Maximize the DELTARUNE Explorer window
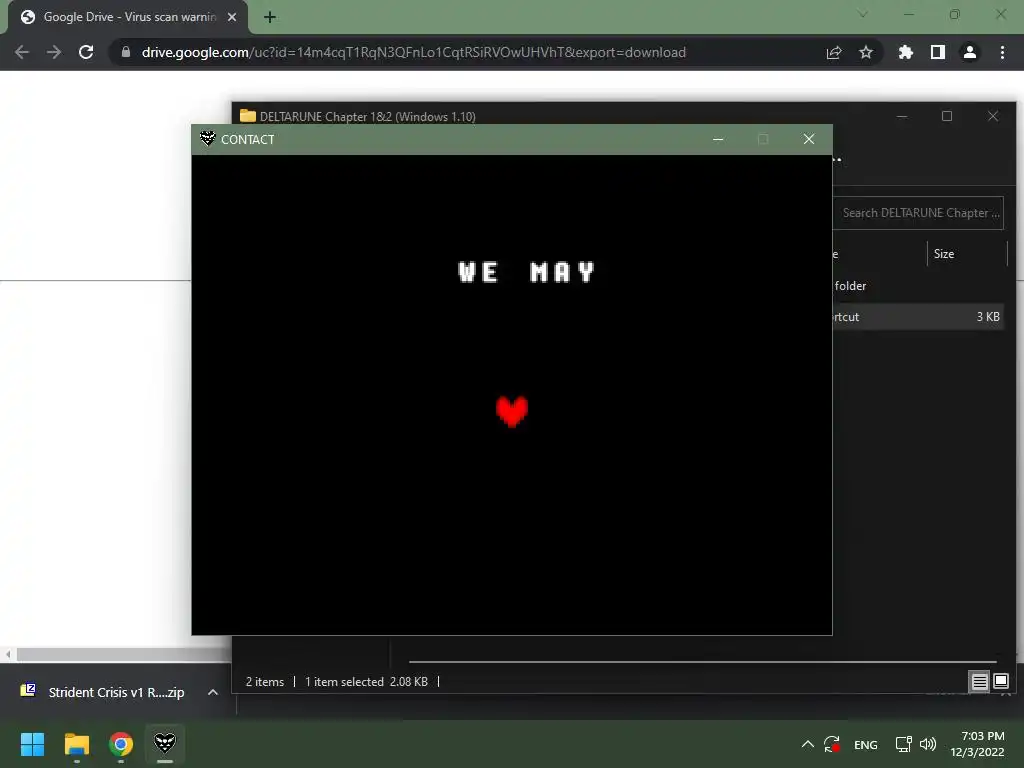This screenshot has height=768, width=1024. [947, 116]
